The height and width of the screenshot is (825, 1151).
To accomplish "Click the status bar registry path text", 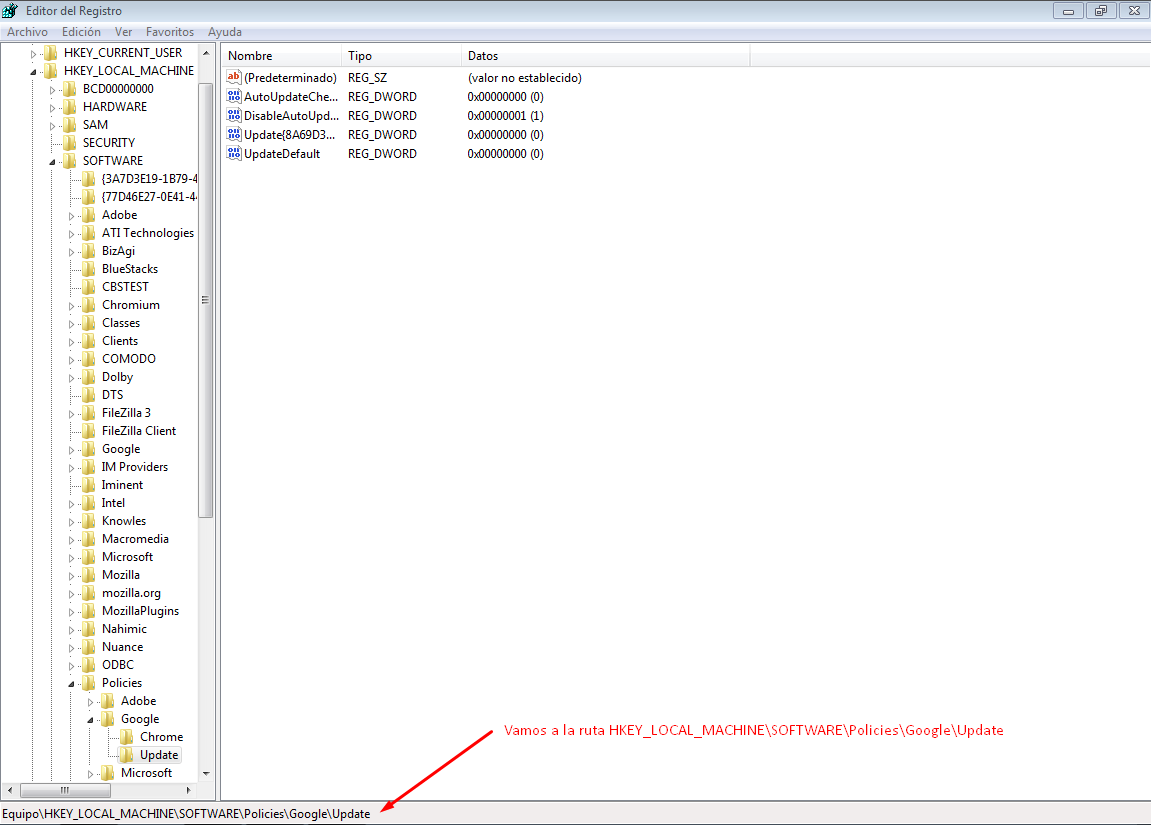I will (x=186, y=813).
